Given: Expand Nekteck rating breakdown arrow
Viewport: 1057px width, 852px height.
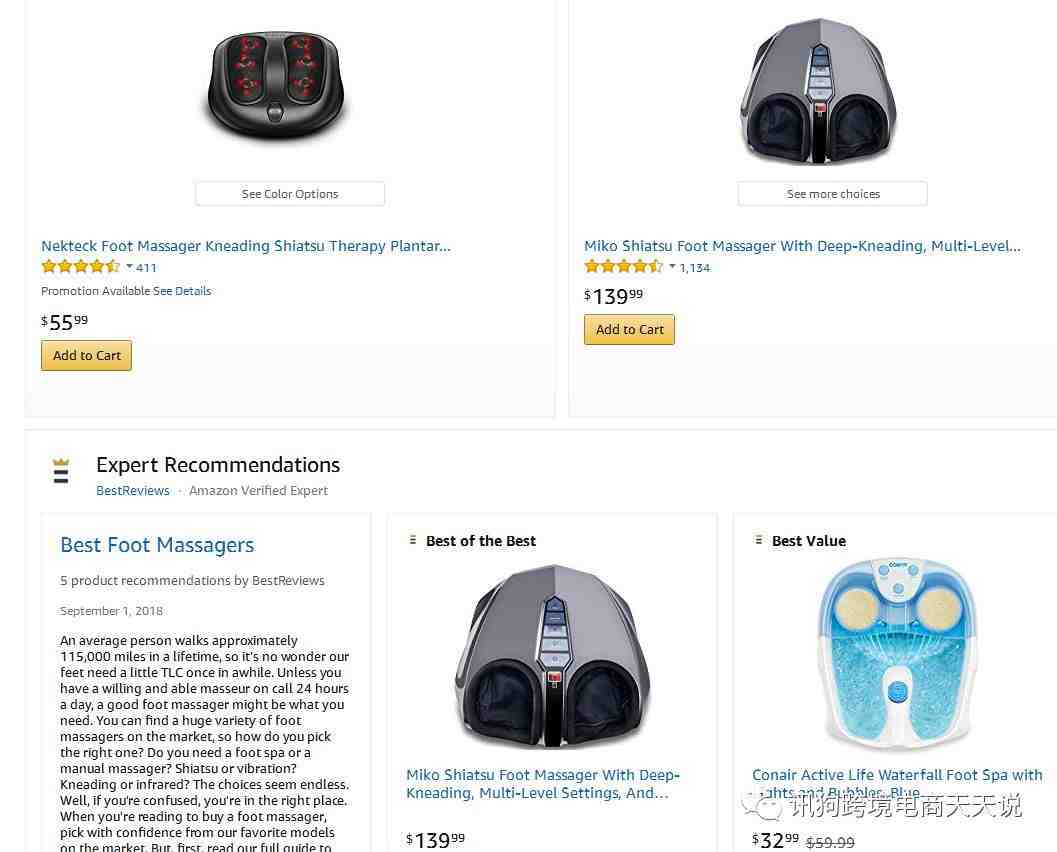Looking at the screenshot, I should point(129,266).
